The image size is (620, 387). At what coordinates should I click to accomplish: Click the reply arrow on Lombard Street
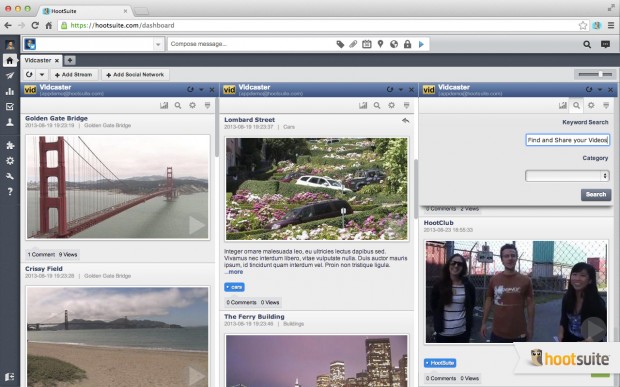[405, 121]
